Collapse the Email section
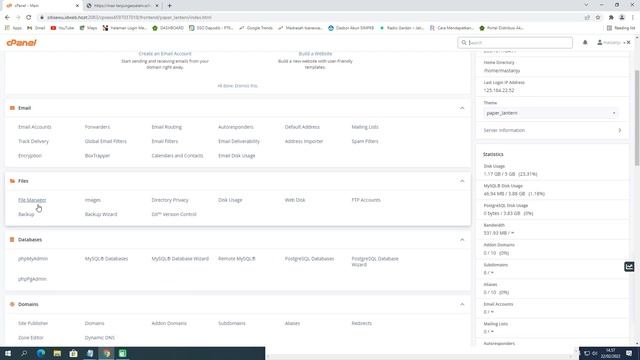The image size is (640, 360). click(x=462, y=108)
